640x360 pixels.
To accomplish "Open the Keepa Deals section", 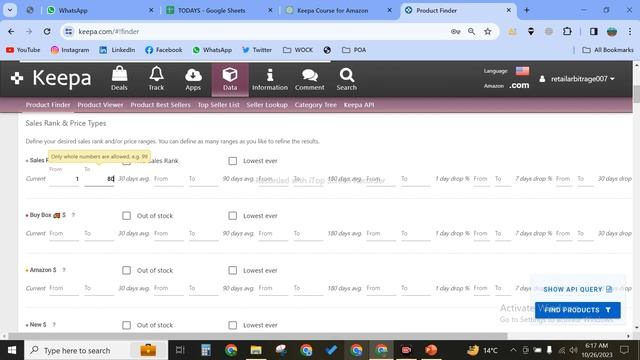I will coord(119,78).
